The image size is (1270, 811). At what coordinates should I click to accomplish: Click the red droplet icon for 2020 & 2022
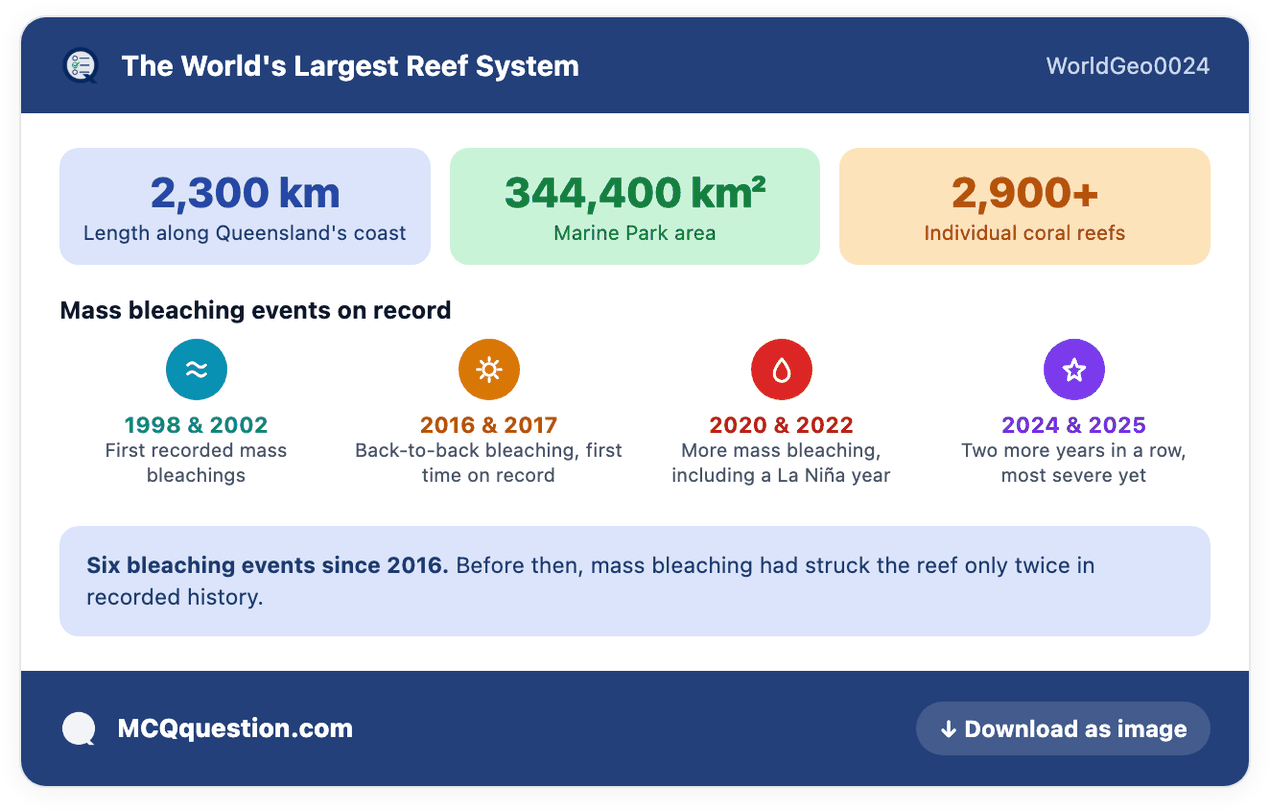(x=781, y=370)
